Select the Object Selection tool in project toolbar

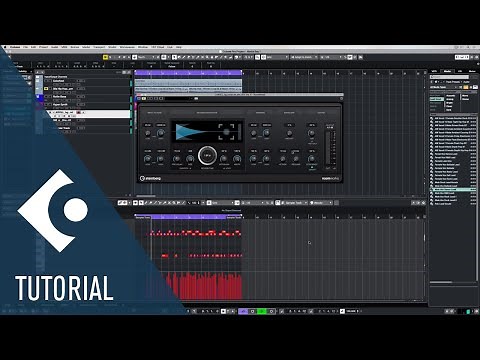(x=174, y=57)
